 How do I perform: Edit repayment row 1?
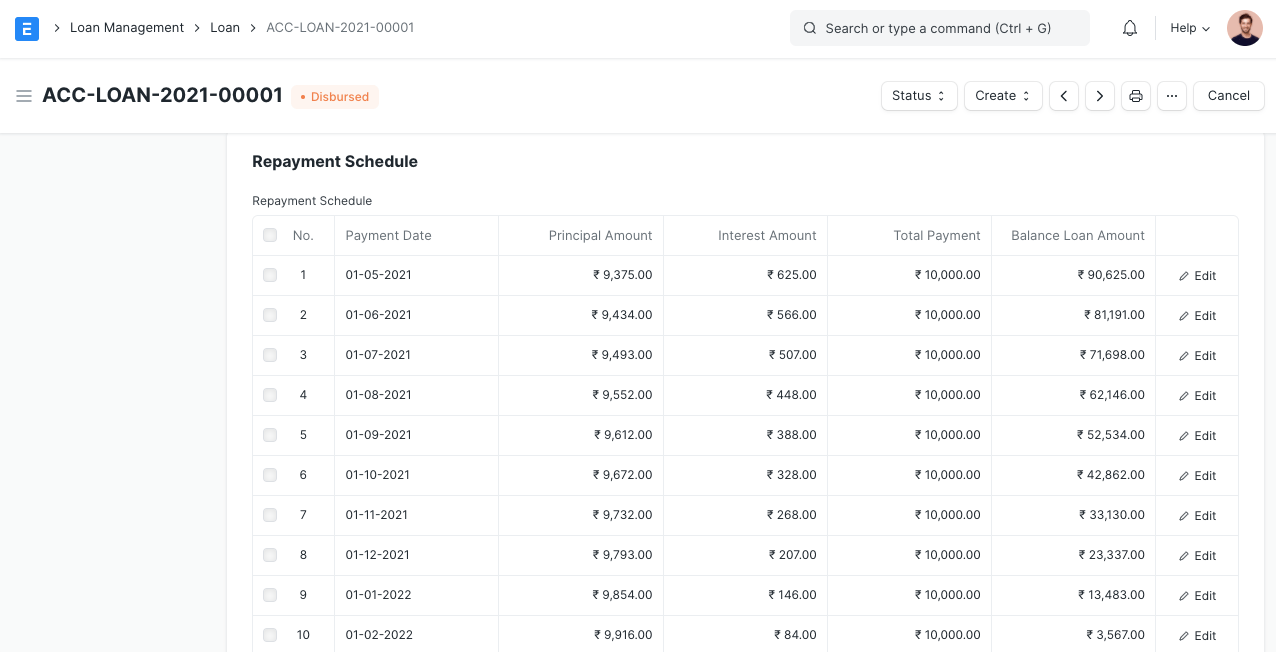(x=1197, y=276)
